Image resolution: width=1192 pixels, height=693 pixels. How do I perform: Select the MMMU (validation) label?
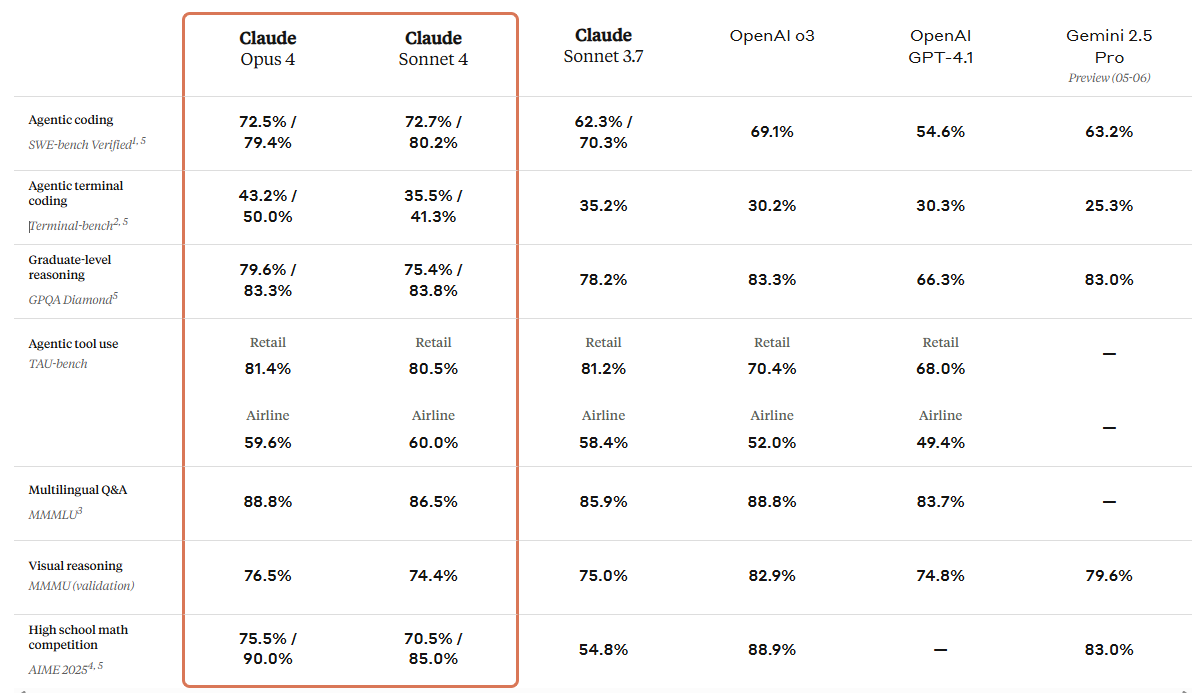tap(81, 586)
